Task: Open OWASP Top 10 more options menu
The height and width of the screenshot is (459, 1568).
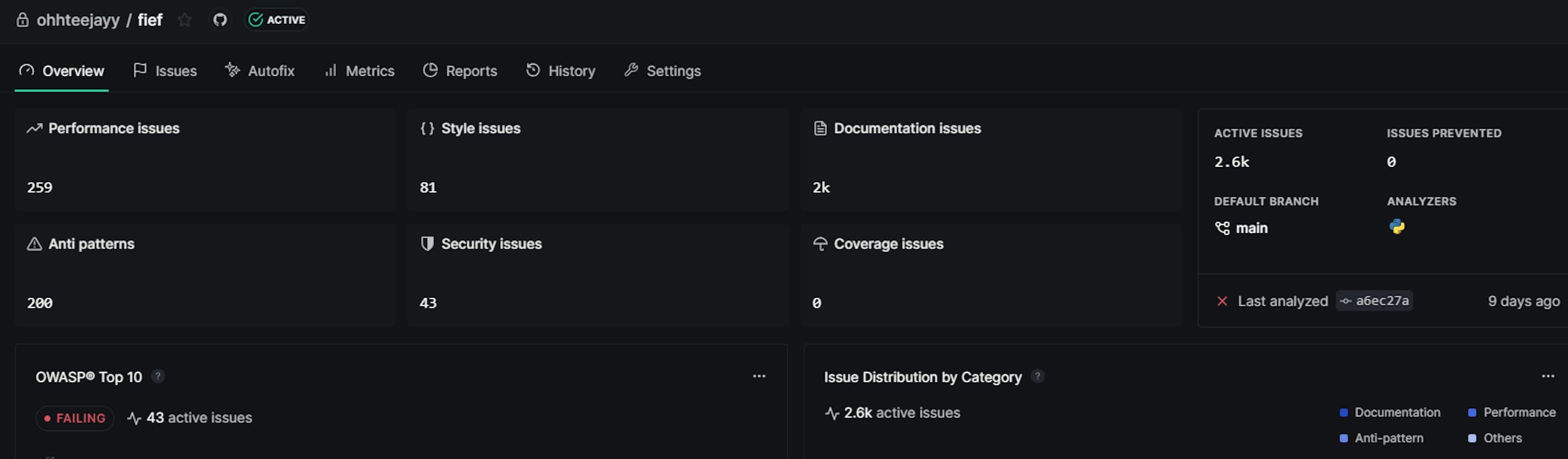Action: 759,376
